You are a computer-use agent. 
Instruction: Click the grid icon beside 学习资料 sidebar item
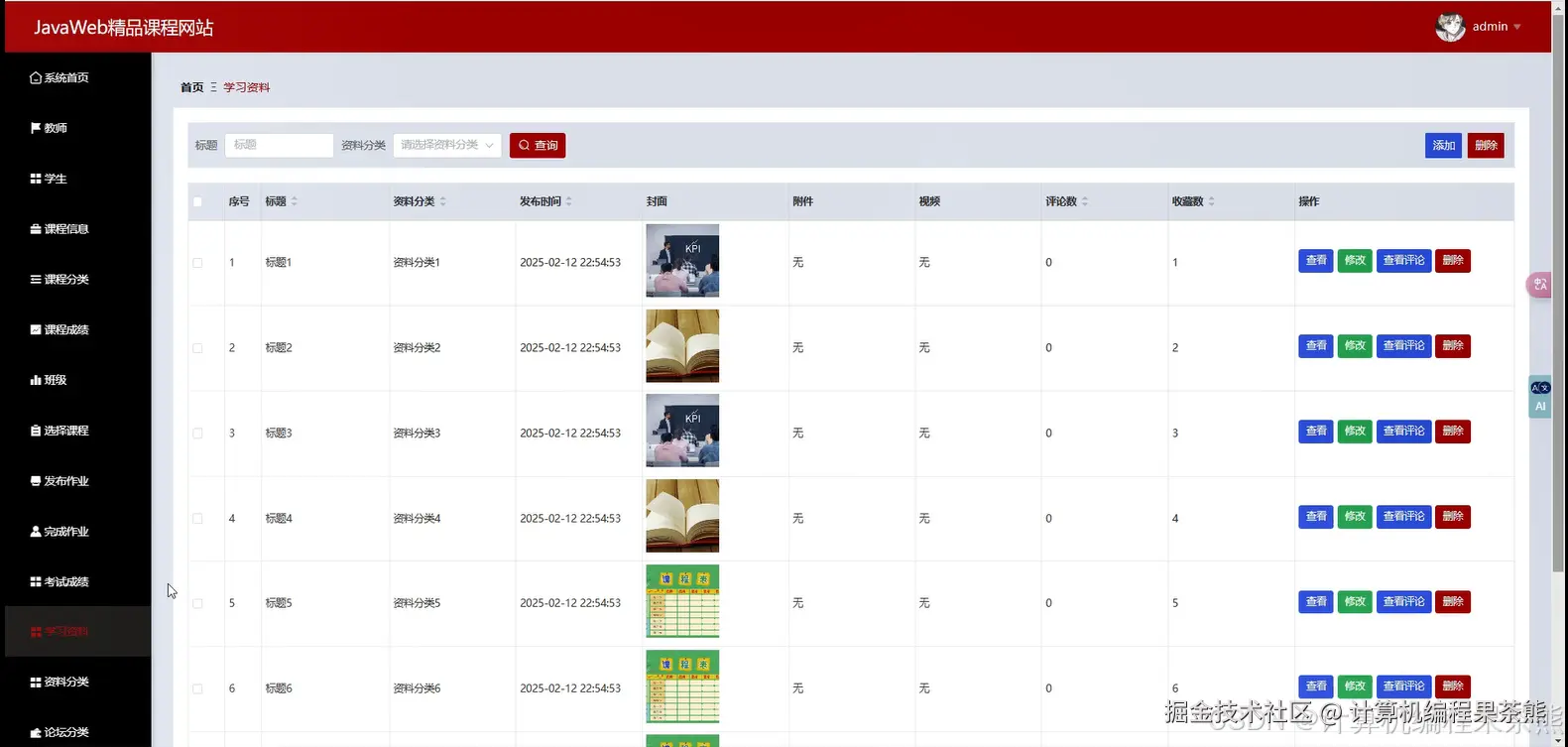click(x=36, y=632)
